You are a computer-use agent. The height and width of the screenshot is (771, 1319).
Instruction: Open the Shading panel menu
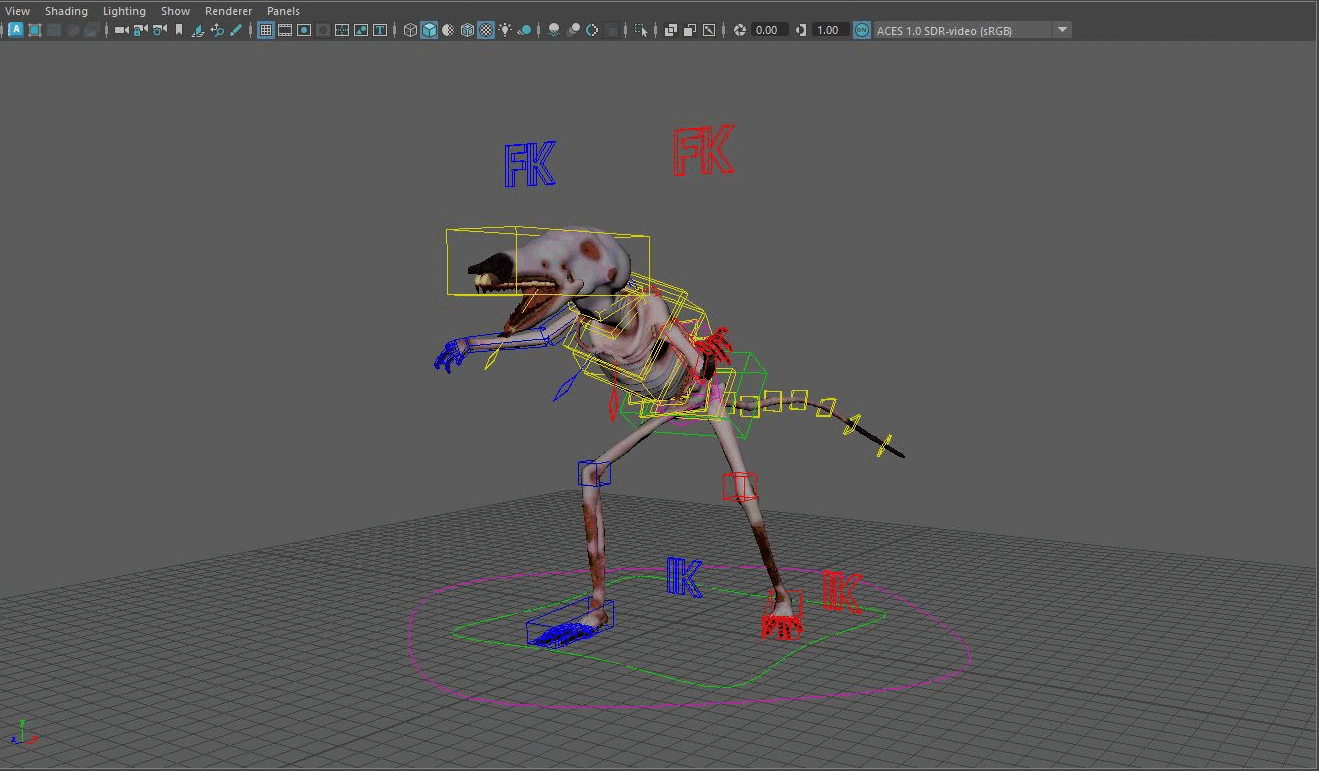point(66,11)
